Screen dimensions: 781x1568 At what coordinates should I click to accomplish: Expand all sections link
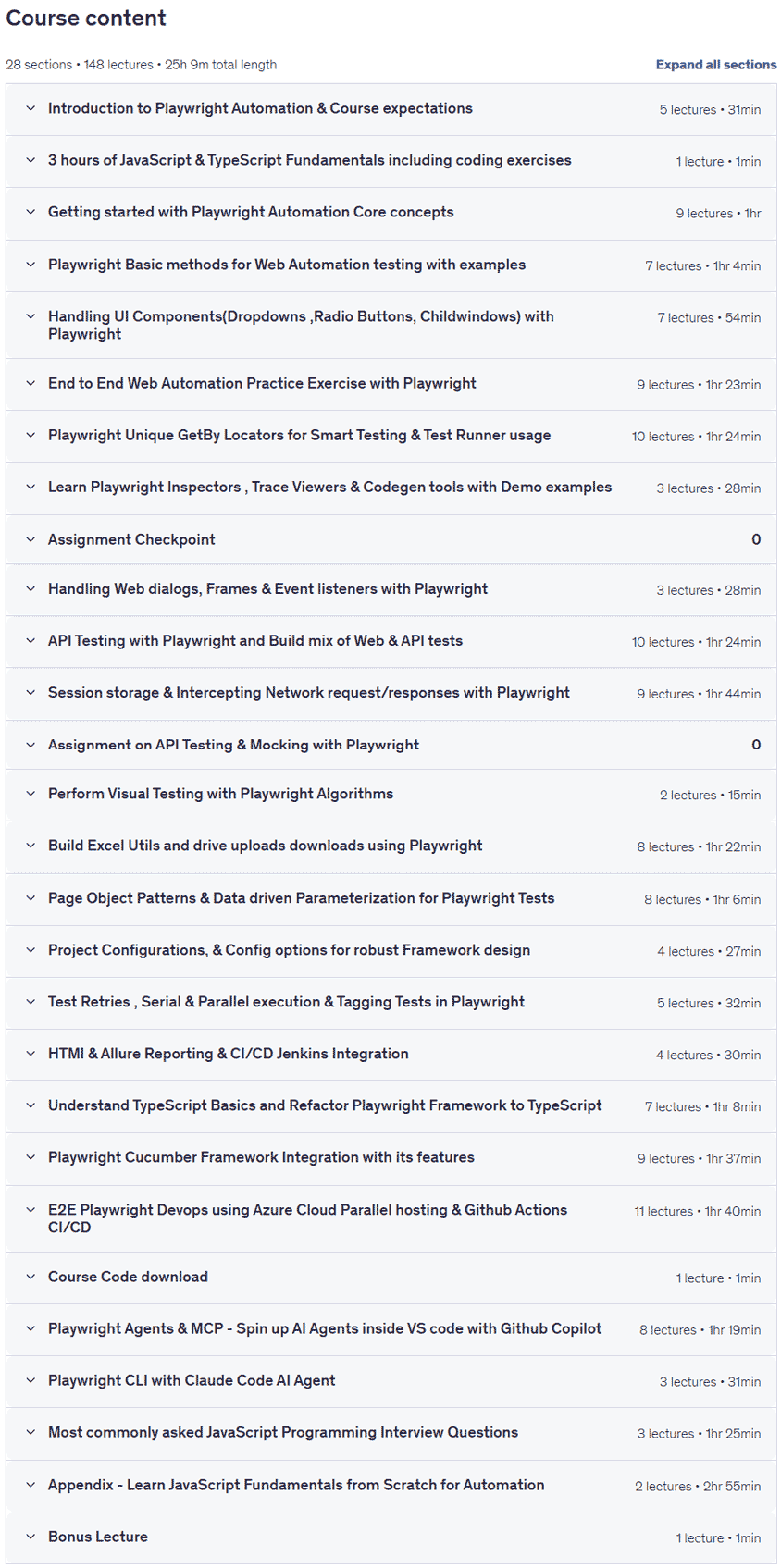pos(716,65)
